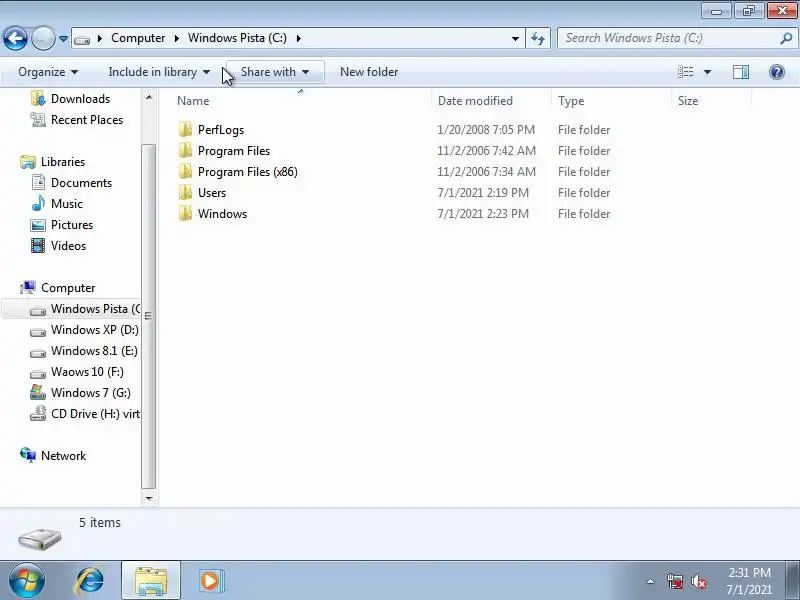The width and height of the screenshot is (800, 600).
Task: Click the network status tray icon
Action: click(x=675, y=581)
